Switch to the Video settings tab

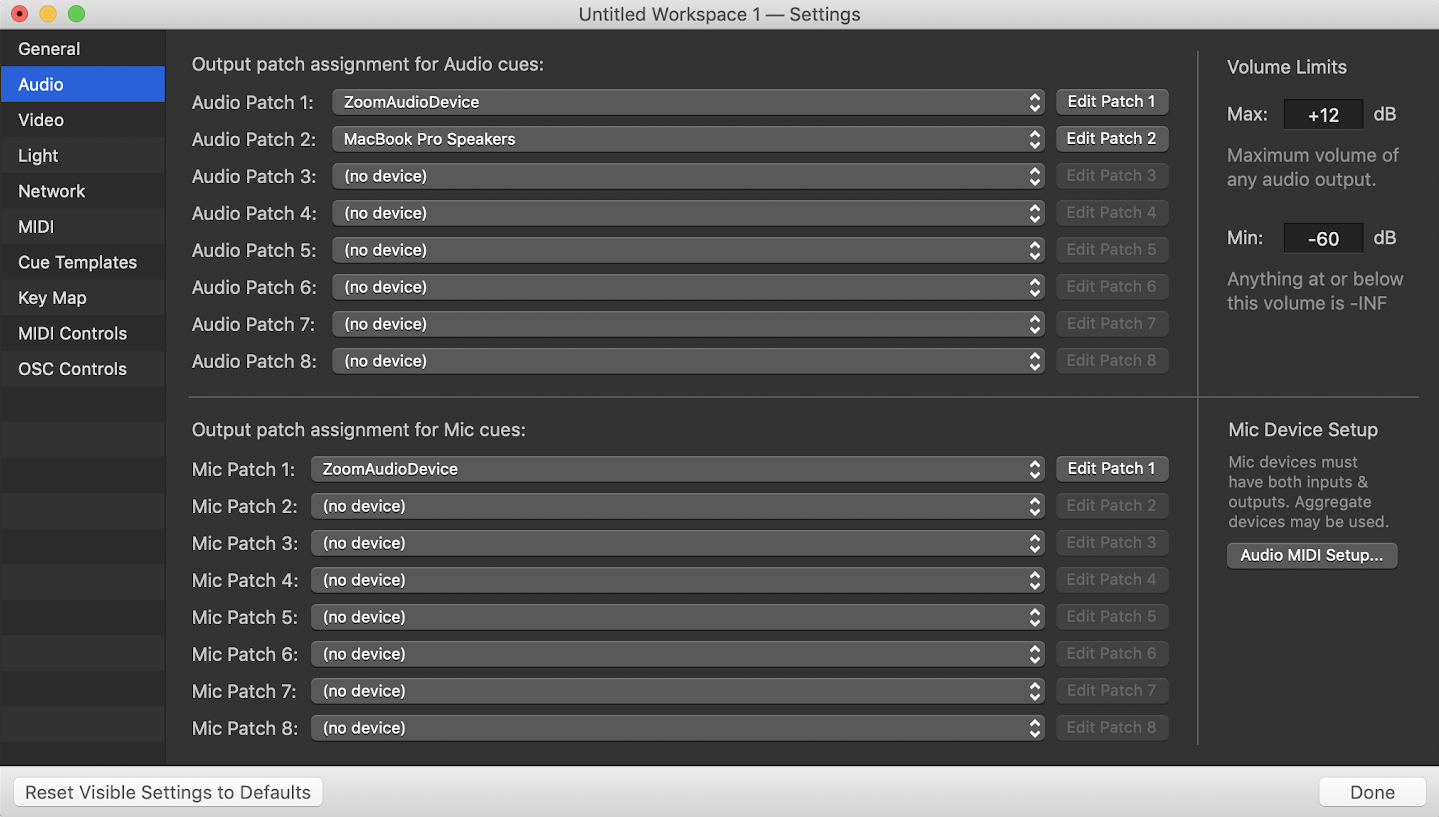[x=41, y=120]
